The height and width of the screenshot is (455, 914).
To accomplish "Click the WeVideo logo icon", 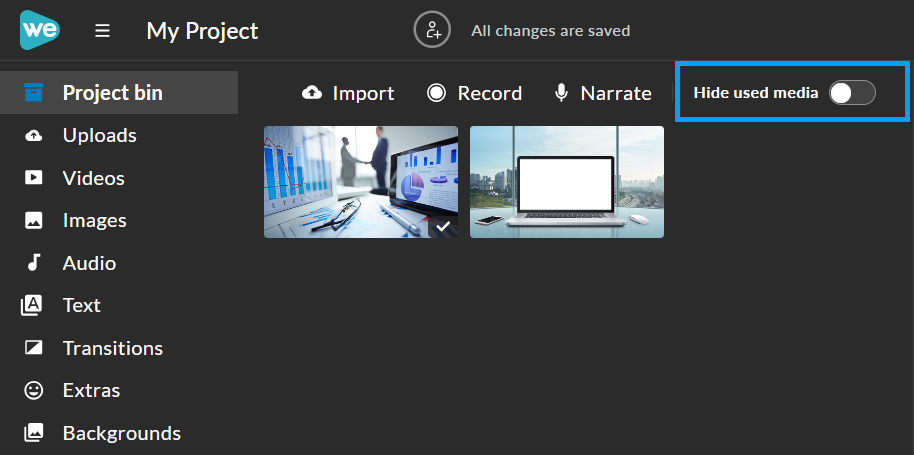I will (x=39, y=30).
